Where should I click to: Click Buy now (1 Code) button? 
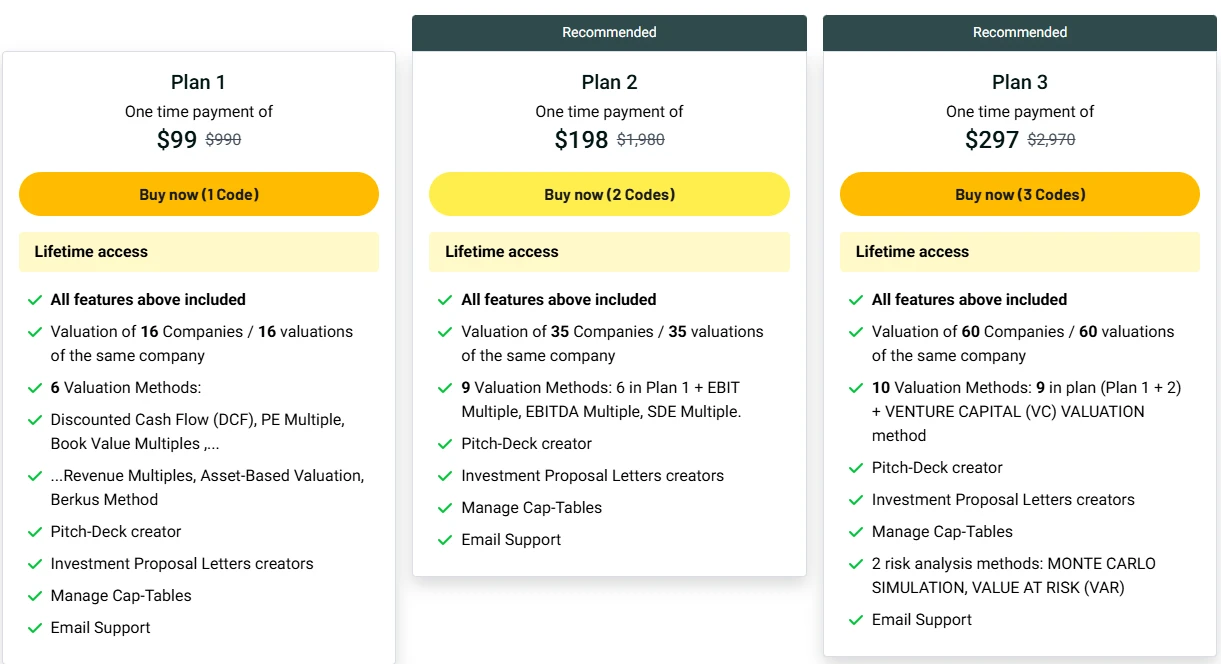(x=199, y=194)
